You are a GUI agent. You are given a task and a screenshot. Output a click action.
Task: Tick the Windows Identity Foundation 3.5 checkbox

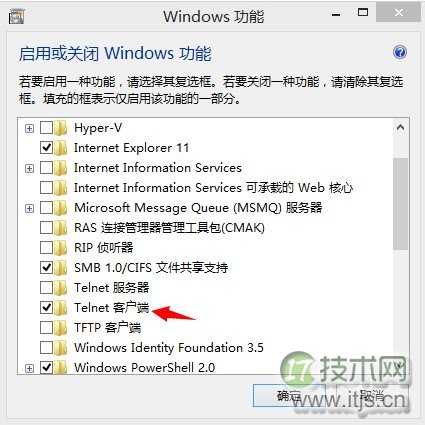pos(46,348)
